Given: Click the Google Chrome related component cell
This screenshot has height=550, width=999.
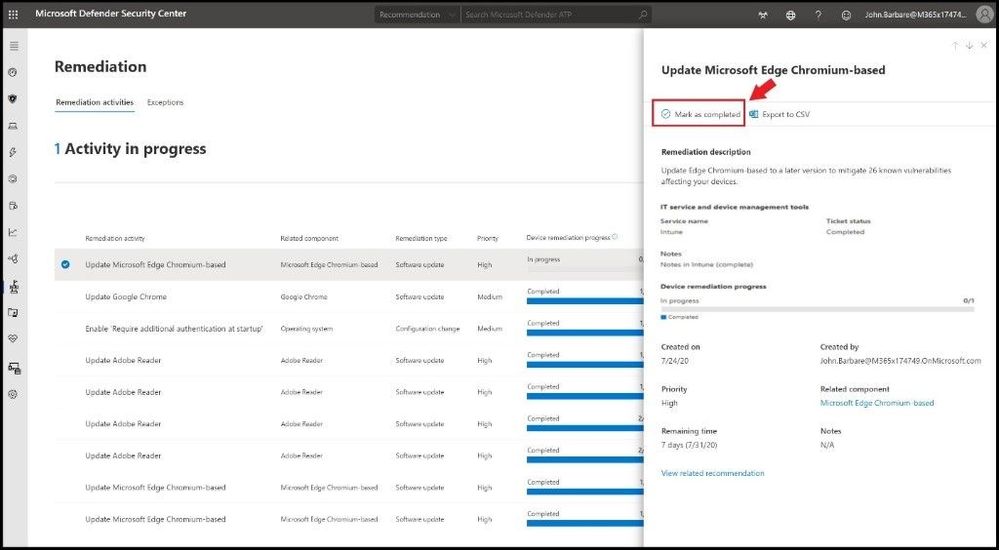Looking at the screenshot, I should click(x=303, y=297).
